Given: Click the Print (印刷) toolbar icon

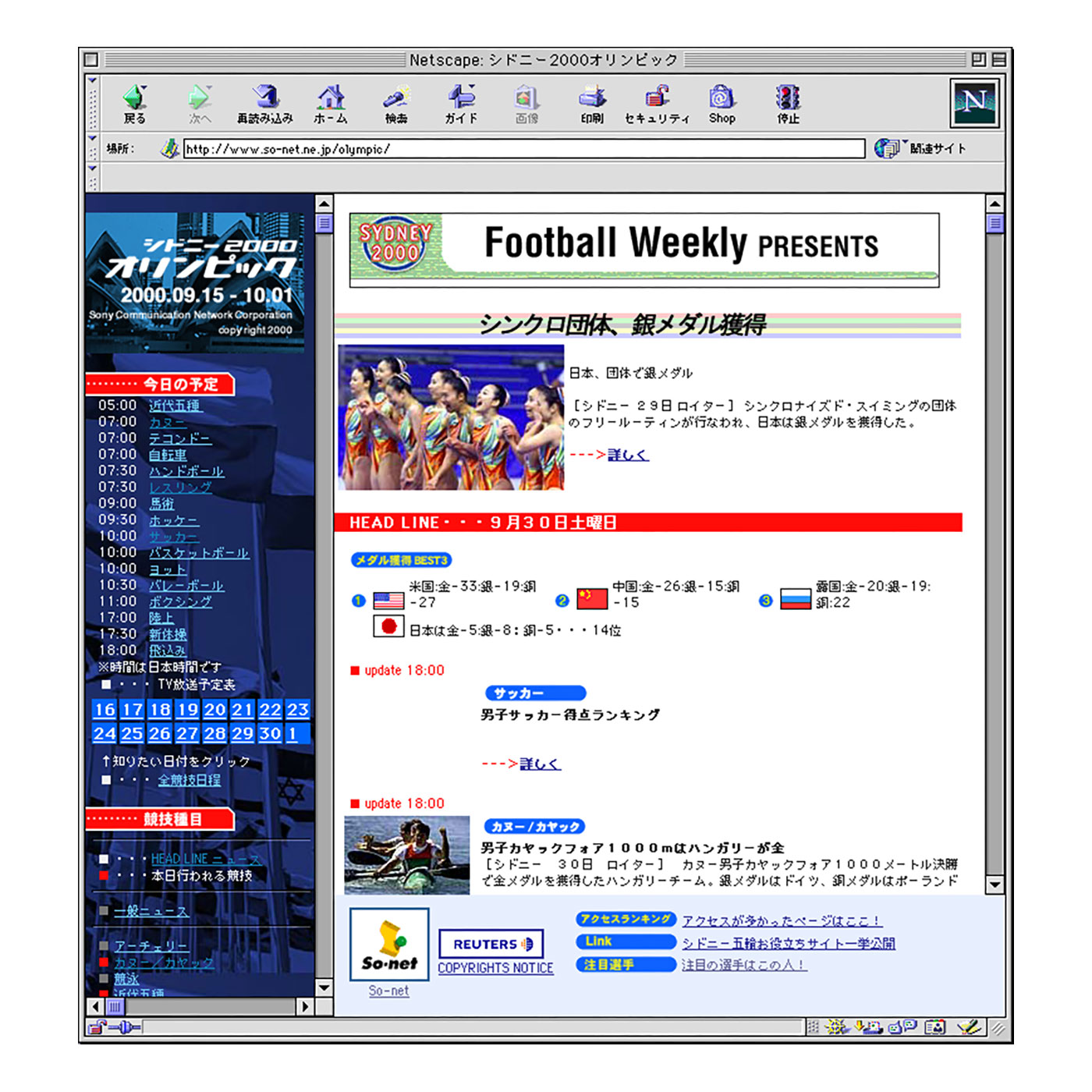Looking at the screenshot, I should point(592,103).
